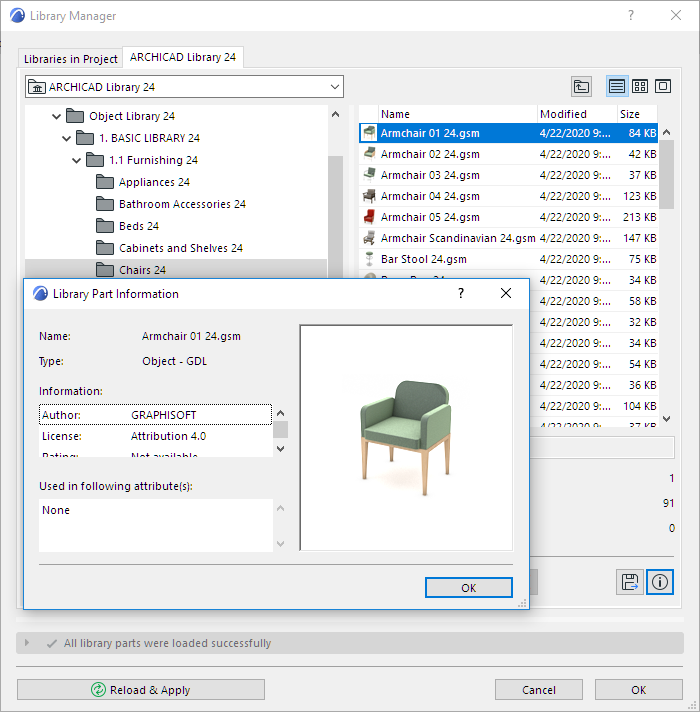
Task: Select Bar Stool 24.gsm file name
Action: click(x=424, y=259)
